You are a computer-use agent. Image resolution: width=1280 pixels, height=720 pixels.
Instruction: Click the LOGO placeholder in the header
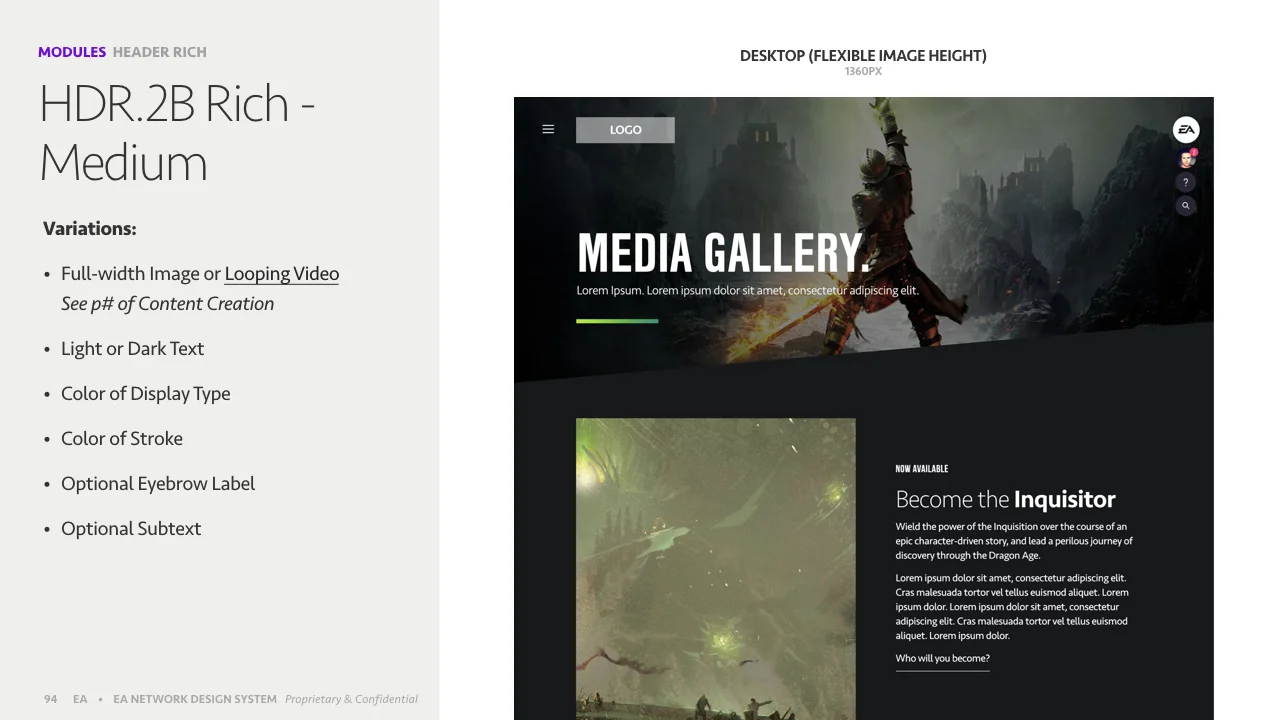(625, 130)
